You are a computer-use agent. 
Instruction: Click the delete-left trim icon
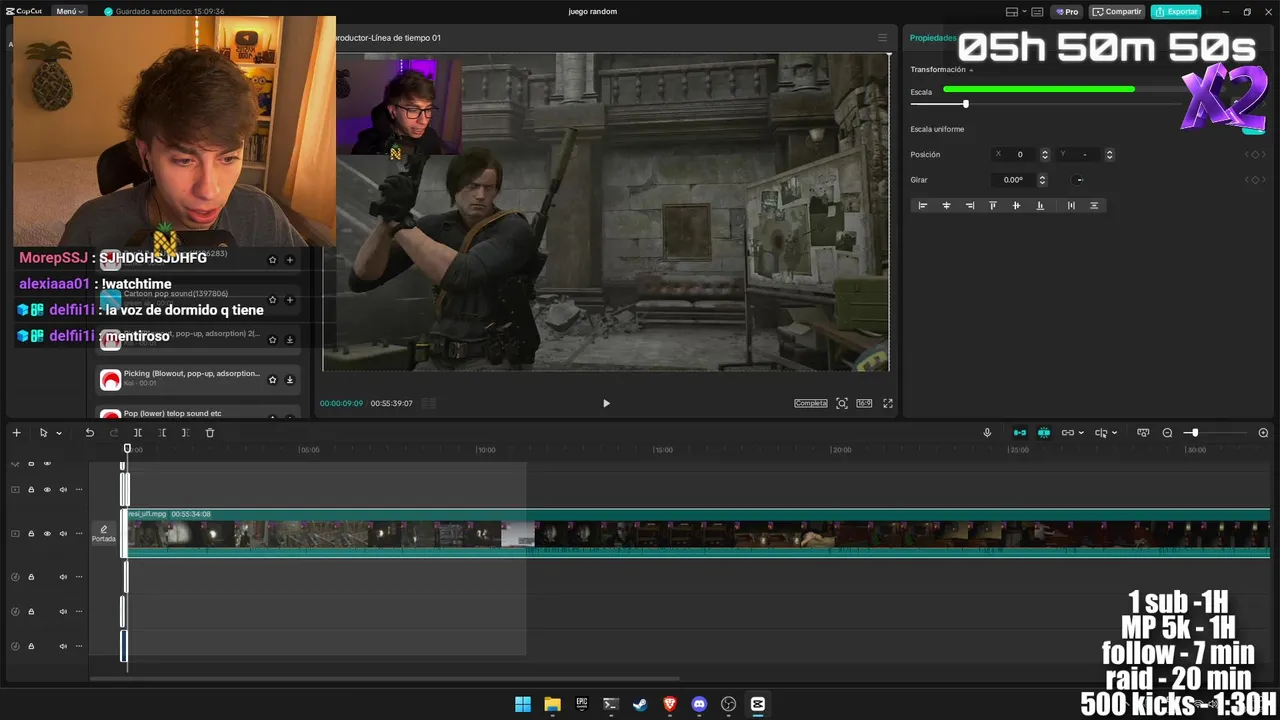click(x=162, y=433)
